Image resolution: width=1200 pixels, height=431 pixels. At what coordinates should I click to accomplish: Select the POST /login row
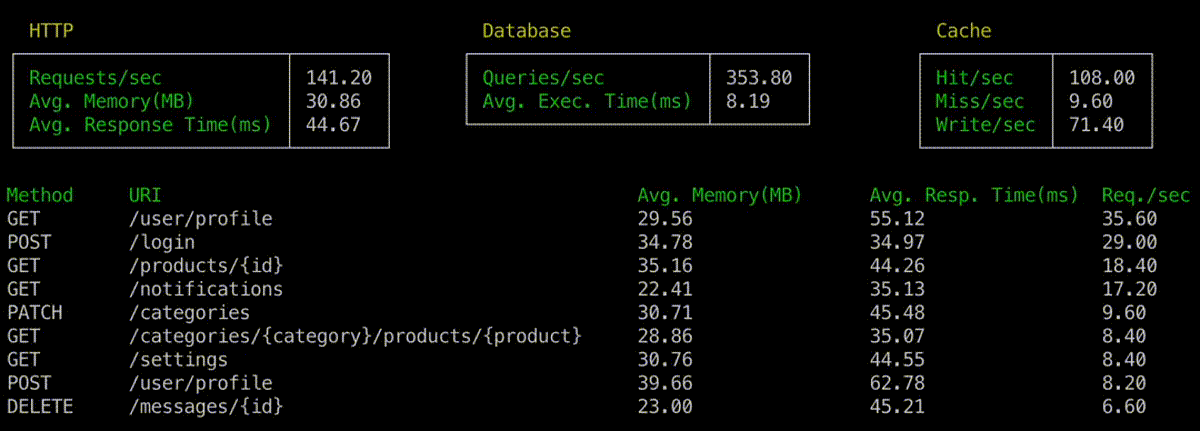(162, 242)
